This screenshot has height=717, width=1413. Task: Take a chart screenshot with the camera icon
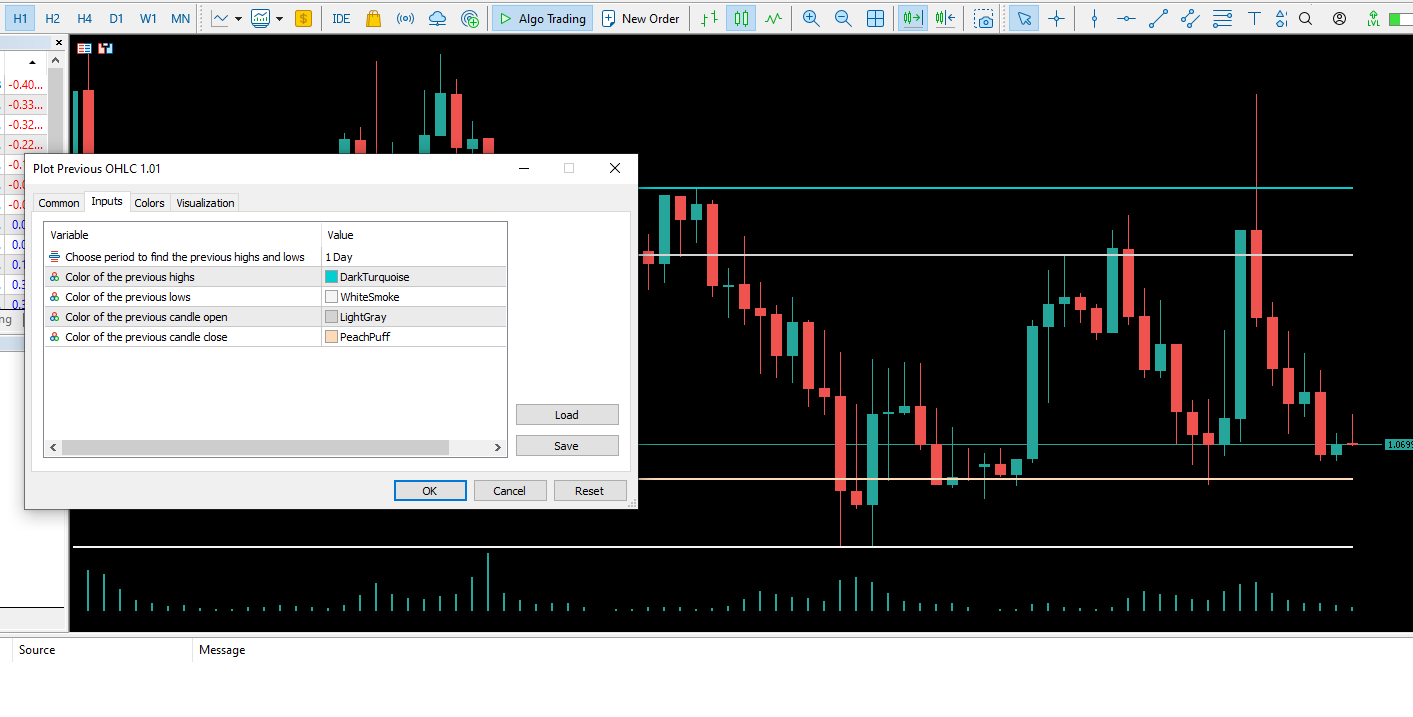(984, 17)
